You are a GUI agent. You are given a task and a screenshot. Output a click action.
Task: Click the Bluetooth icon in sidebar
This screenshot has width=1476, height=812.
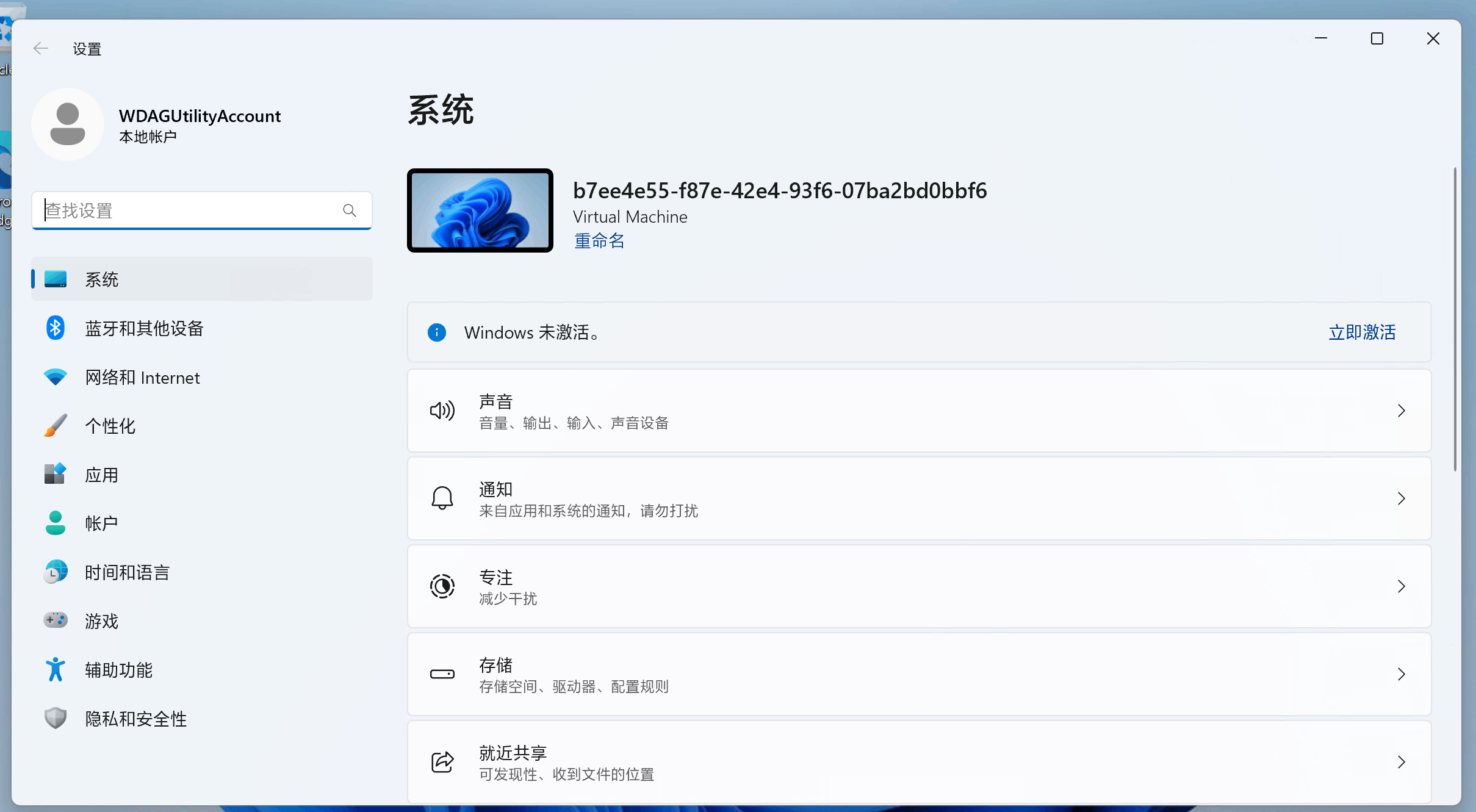[x=56, y=328]
